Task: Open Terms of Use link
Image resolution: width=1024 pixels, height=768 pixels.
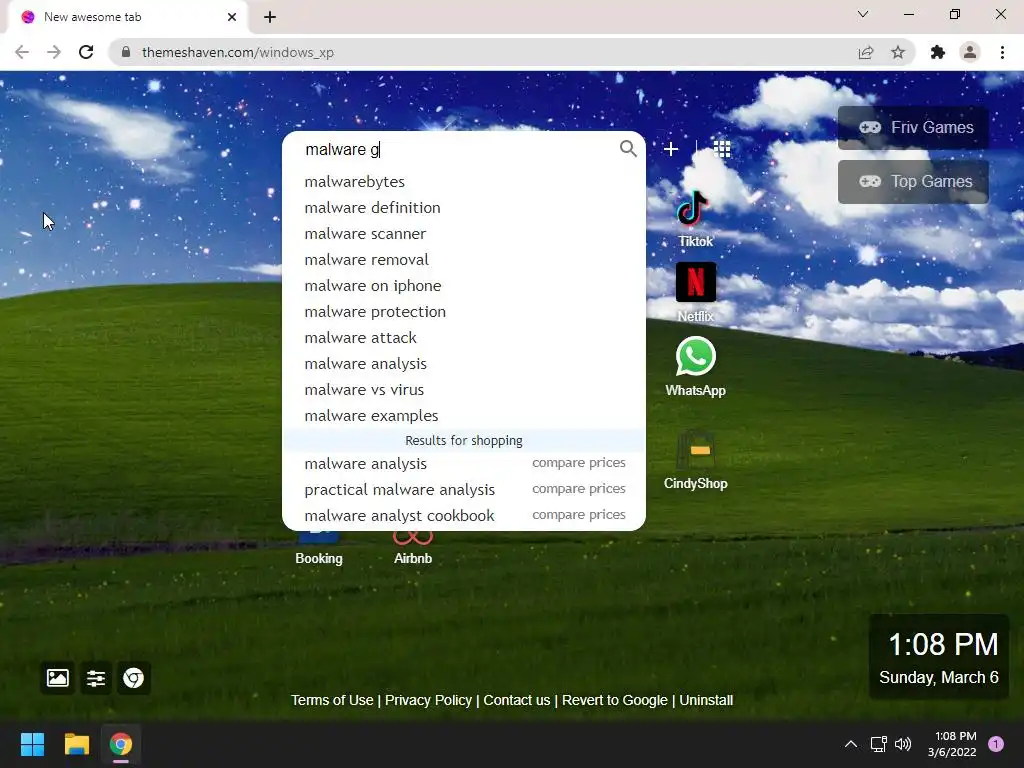Action: pyautogui.click(x=332, y=700)
